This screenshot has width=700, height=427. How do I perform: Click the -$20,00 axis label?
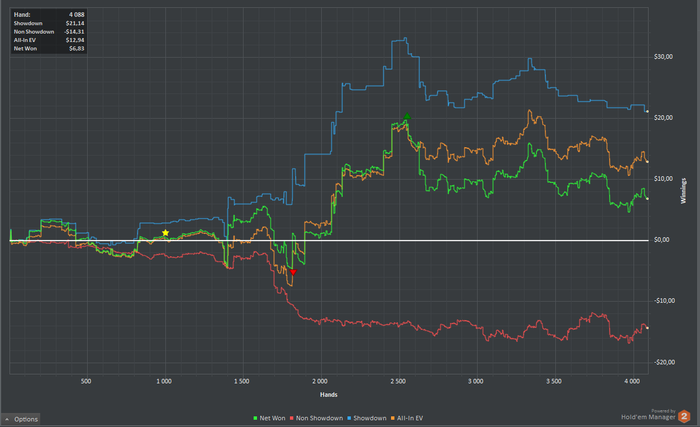click(664, 362)
